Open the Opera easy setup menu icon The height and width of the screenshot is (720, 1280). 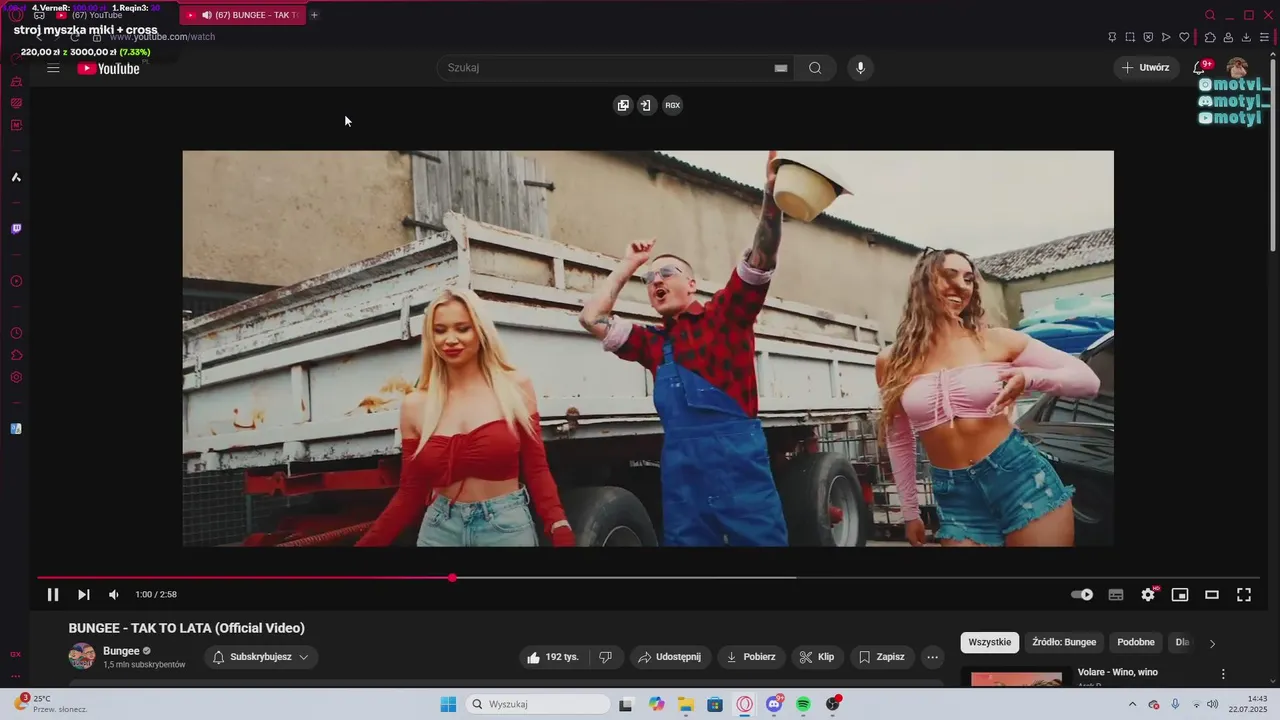pyautogui.click(x=1264, y=37)
